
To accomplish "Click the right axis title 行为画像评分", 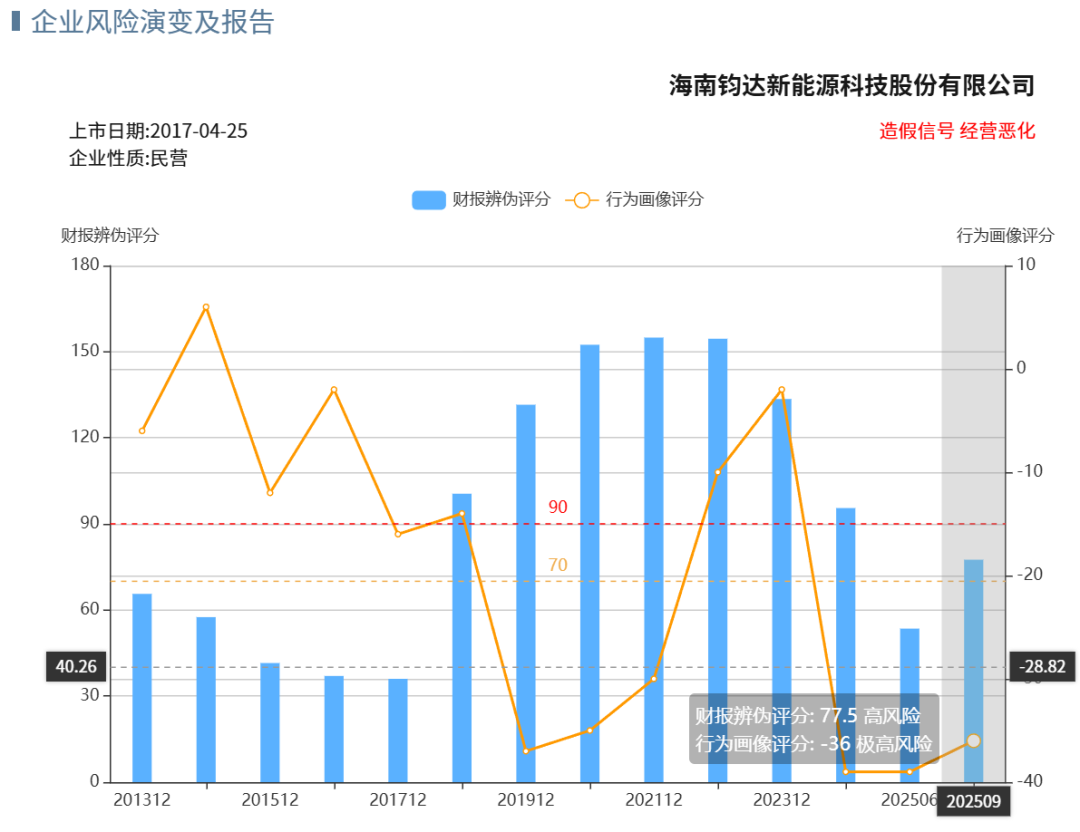I will [x=1006, y=236].
